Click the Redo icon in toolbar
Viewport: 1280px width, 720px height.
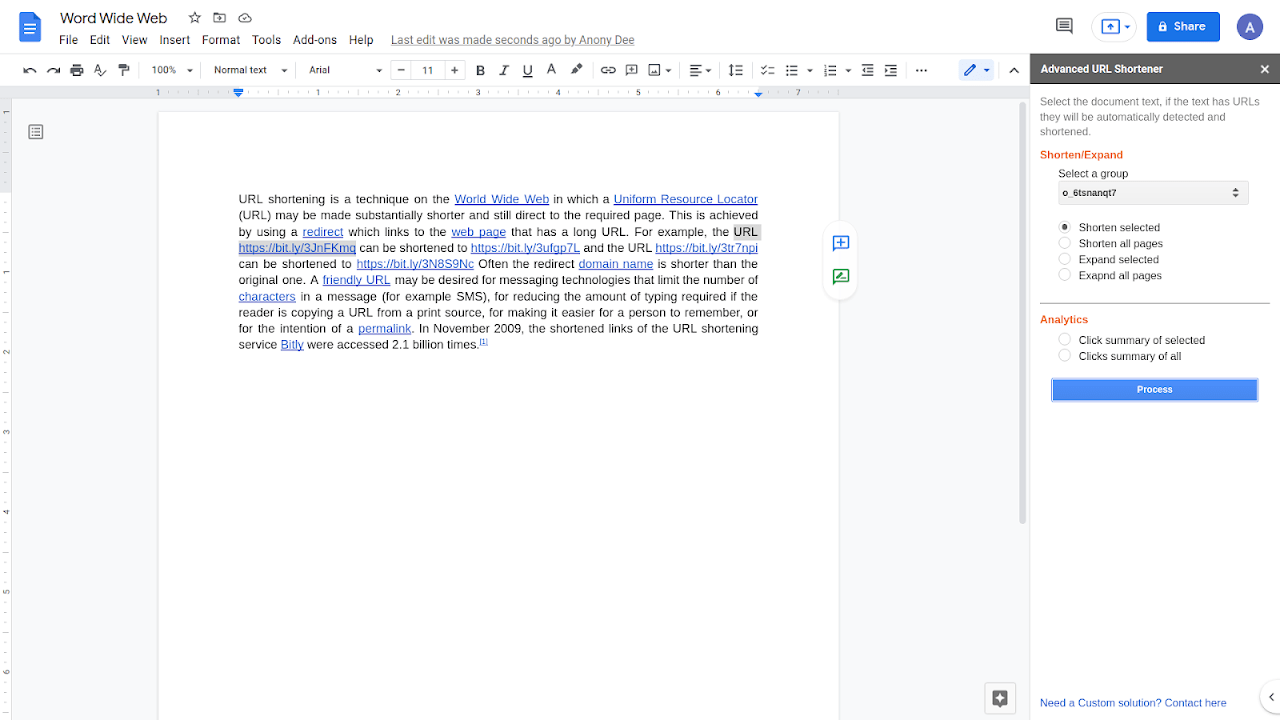point(53,70)
